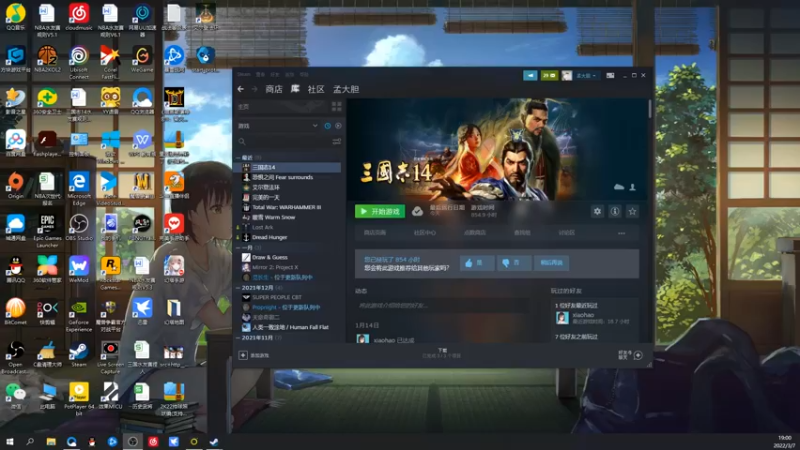Click Steam forward navigation arrow
The height and width of the screenshot is (450, 800).
[254, 89]
